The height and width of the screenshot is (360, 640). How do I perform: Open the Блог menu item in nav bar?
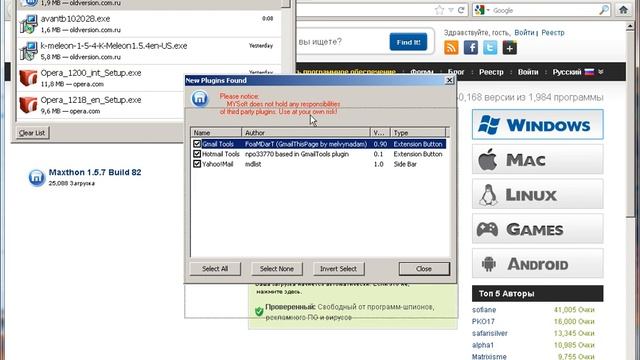(x=456, y=72)
